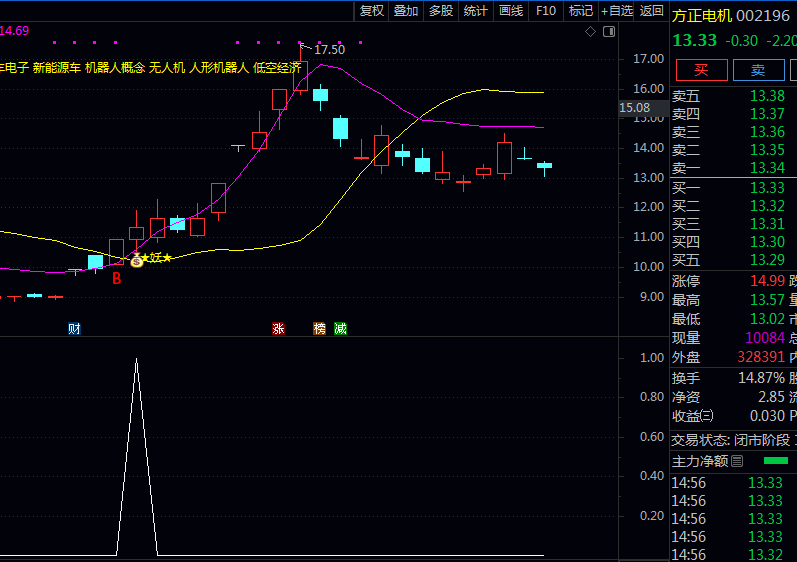Image resolution: width=797 pixels, height=562 pixels.
Task: Open the 统计 statistics tool
Action: coord(476,11)
